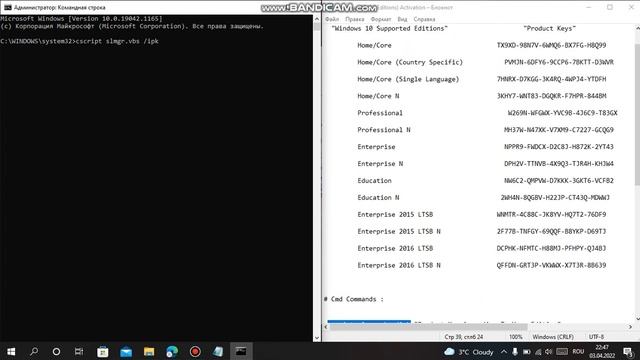Click Notepad horizontal scrollbar right arrow
Screen dimensions: 640x360
coord(630,327)
